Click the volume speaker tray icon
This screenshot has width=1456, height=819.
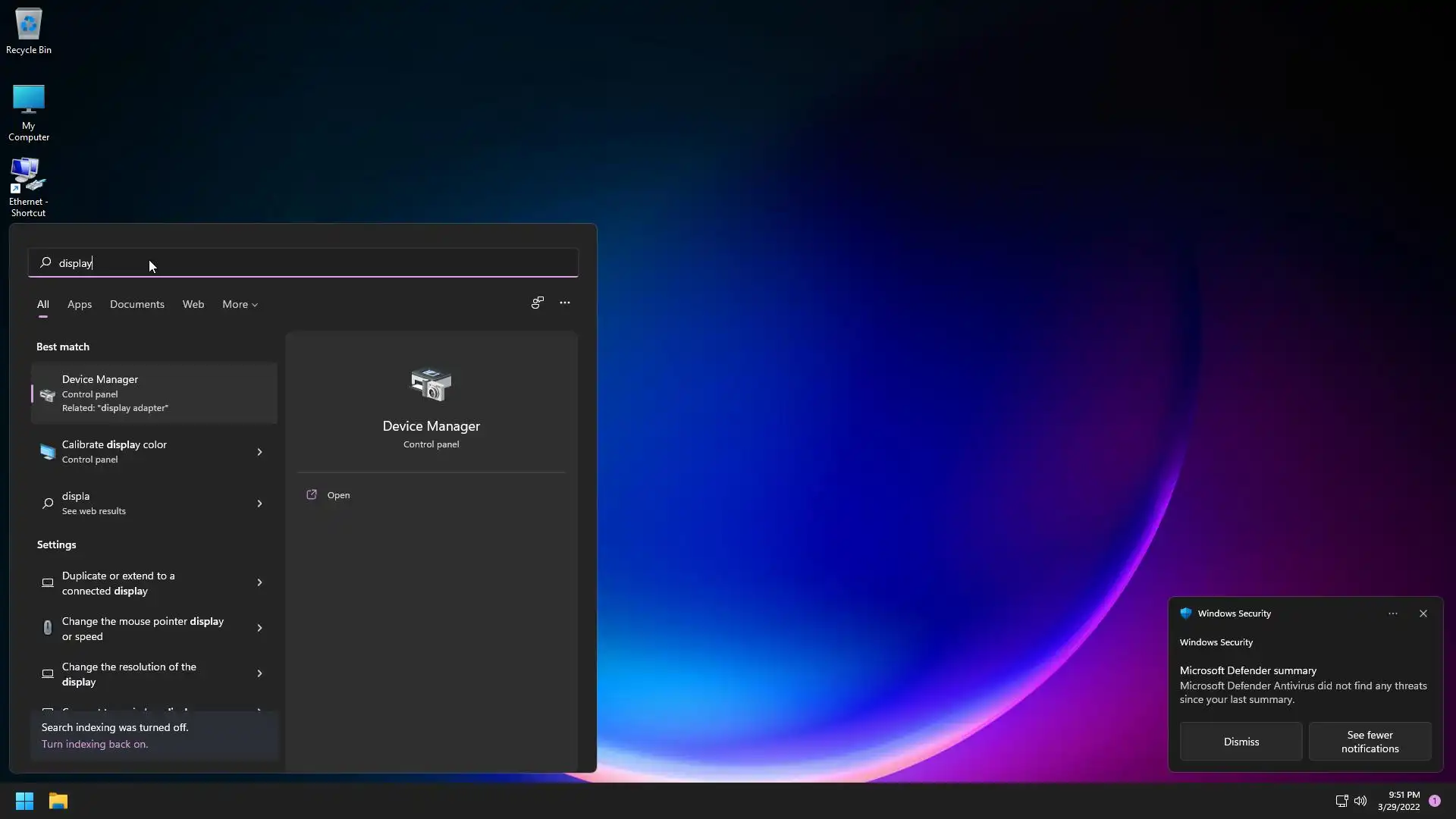pos(1360,801)
